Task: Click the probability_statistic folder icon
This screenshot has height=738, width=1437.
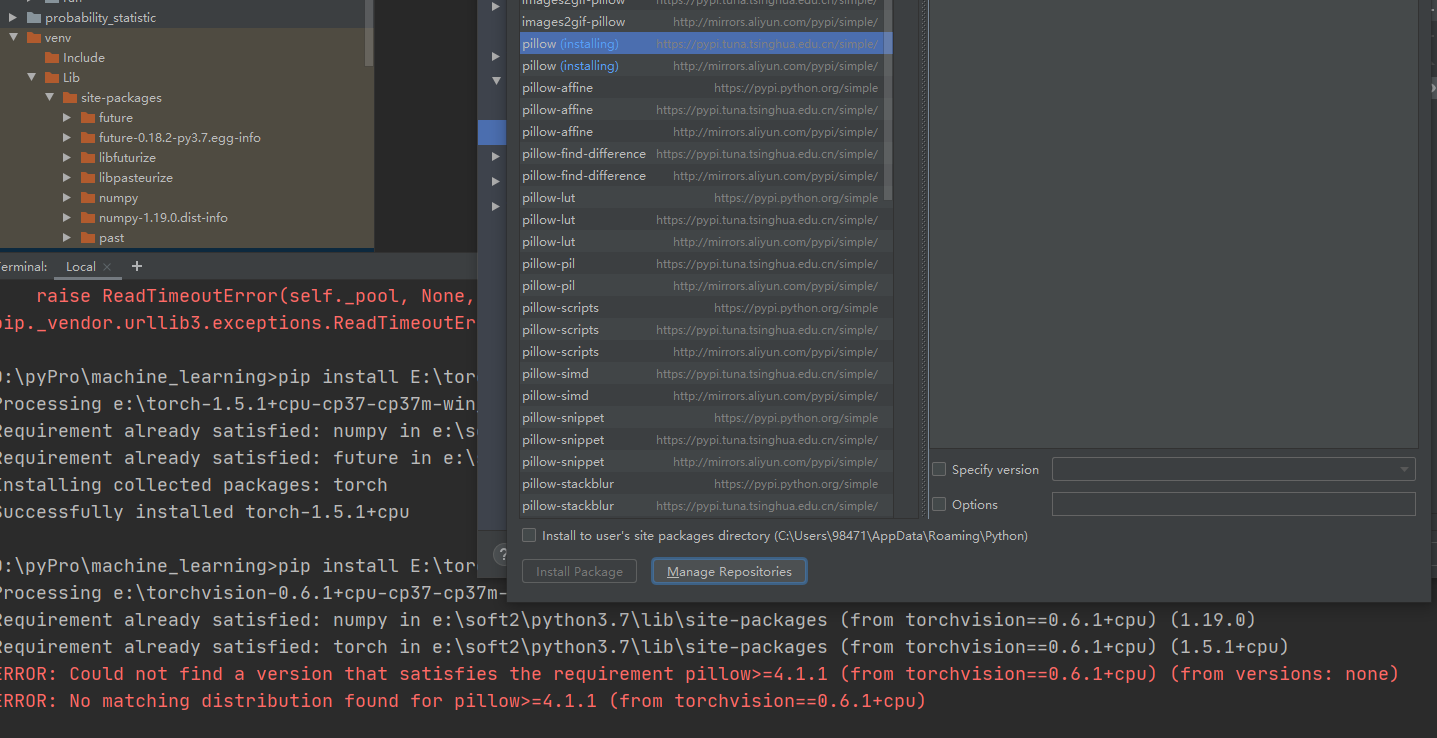Action: (34, 18)
